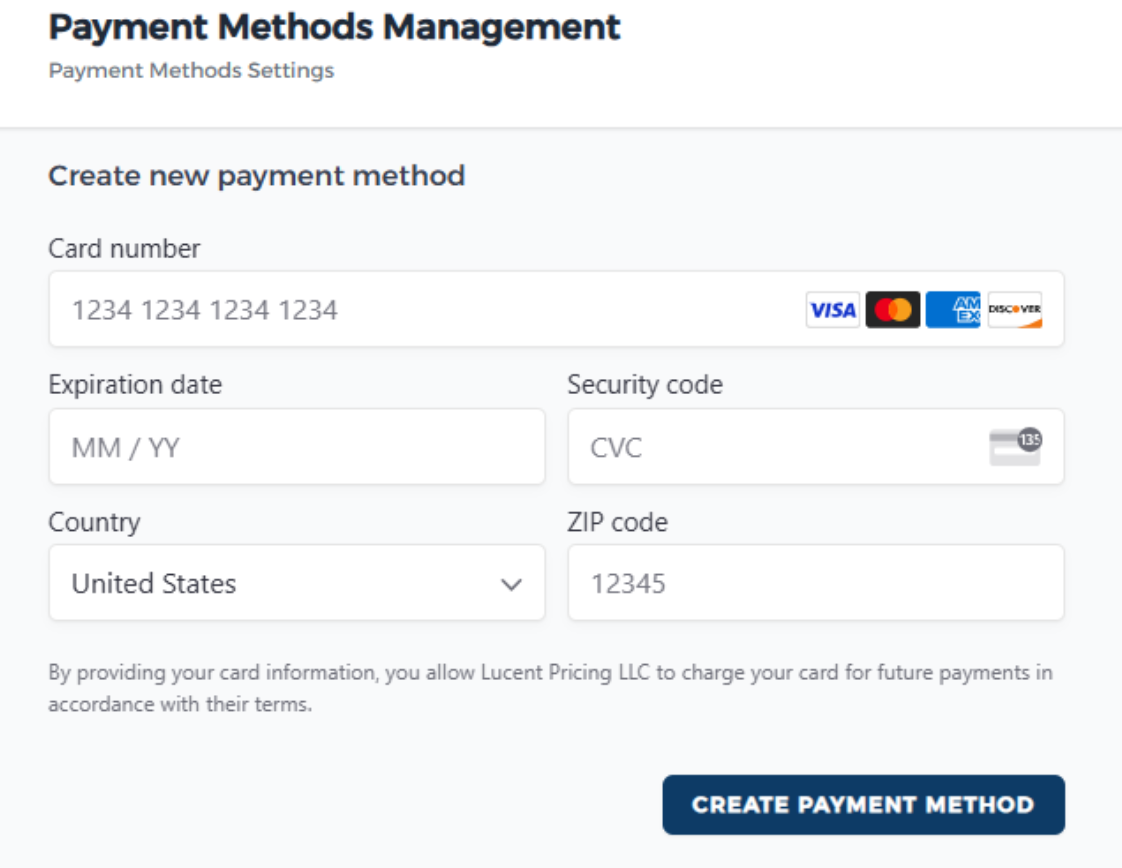Click the Expiration date label

135,384
